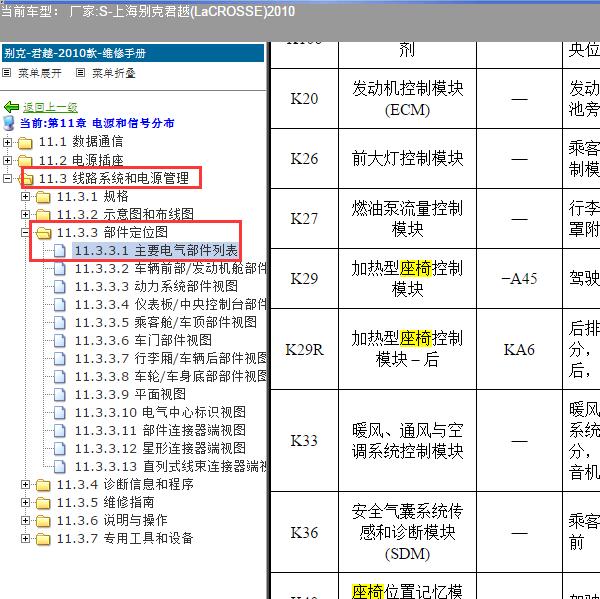Image resolution: width=600 pixels, height=599 pixels.
Task: Click the folder icon of 11.3.5 维修指南
Action: [43, 503]
